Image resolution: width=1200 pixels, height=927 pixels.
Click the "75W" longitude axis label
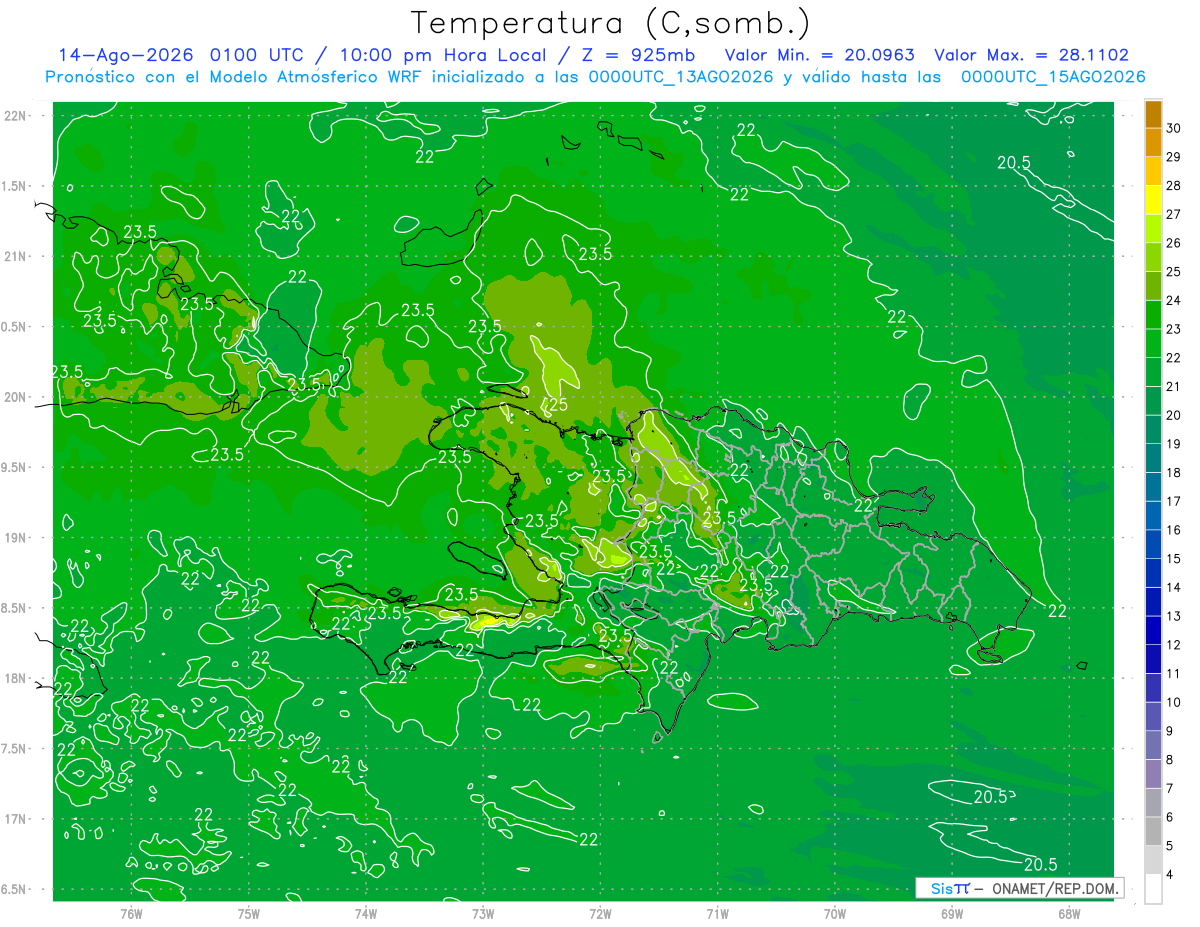pos(249,914)
